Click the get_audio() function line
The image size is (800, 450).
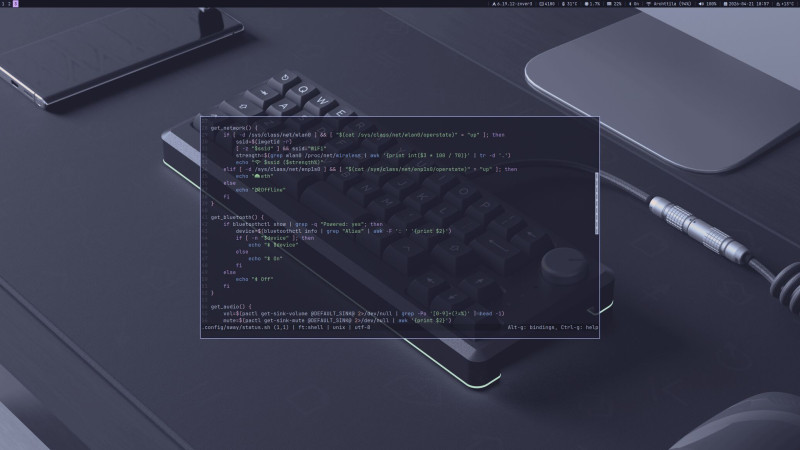[x=231, y=307]
